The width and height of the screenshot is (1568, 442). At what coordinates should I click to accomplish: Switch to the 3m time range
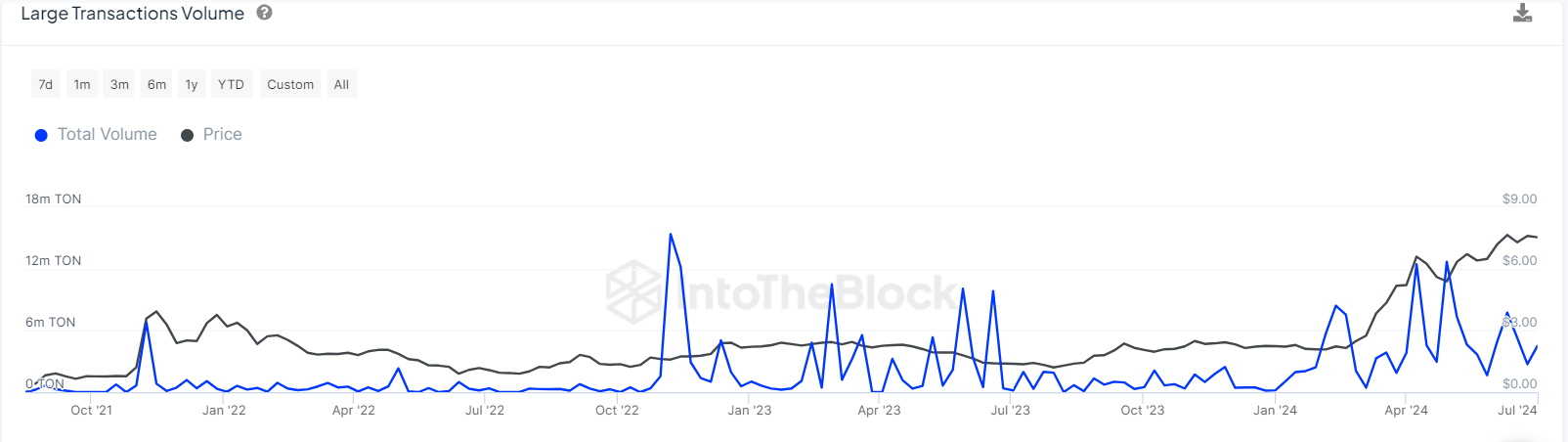click(119, 84)
